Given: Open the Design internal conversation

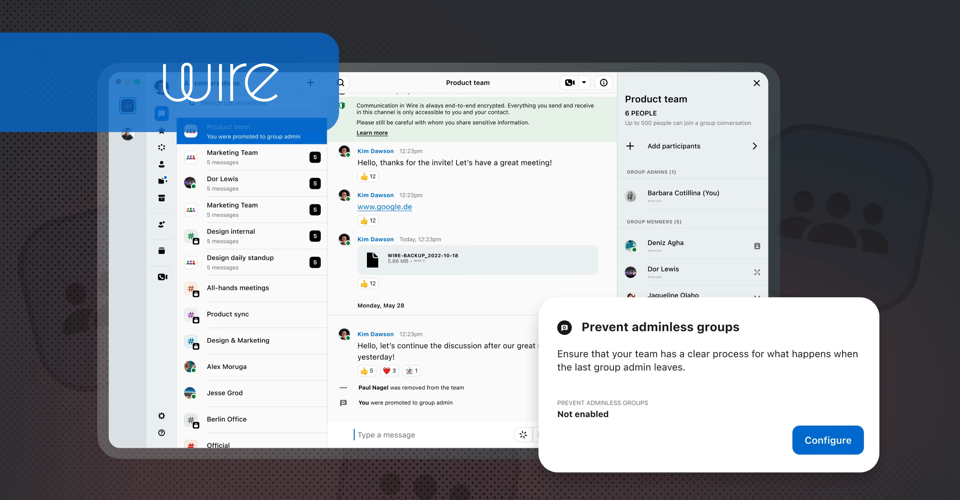Looking at the screenshot, I should [252, 236].
